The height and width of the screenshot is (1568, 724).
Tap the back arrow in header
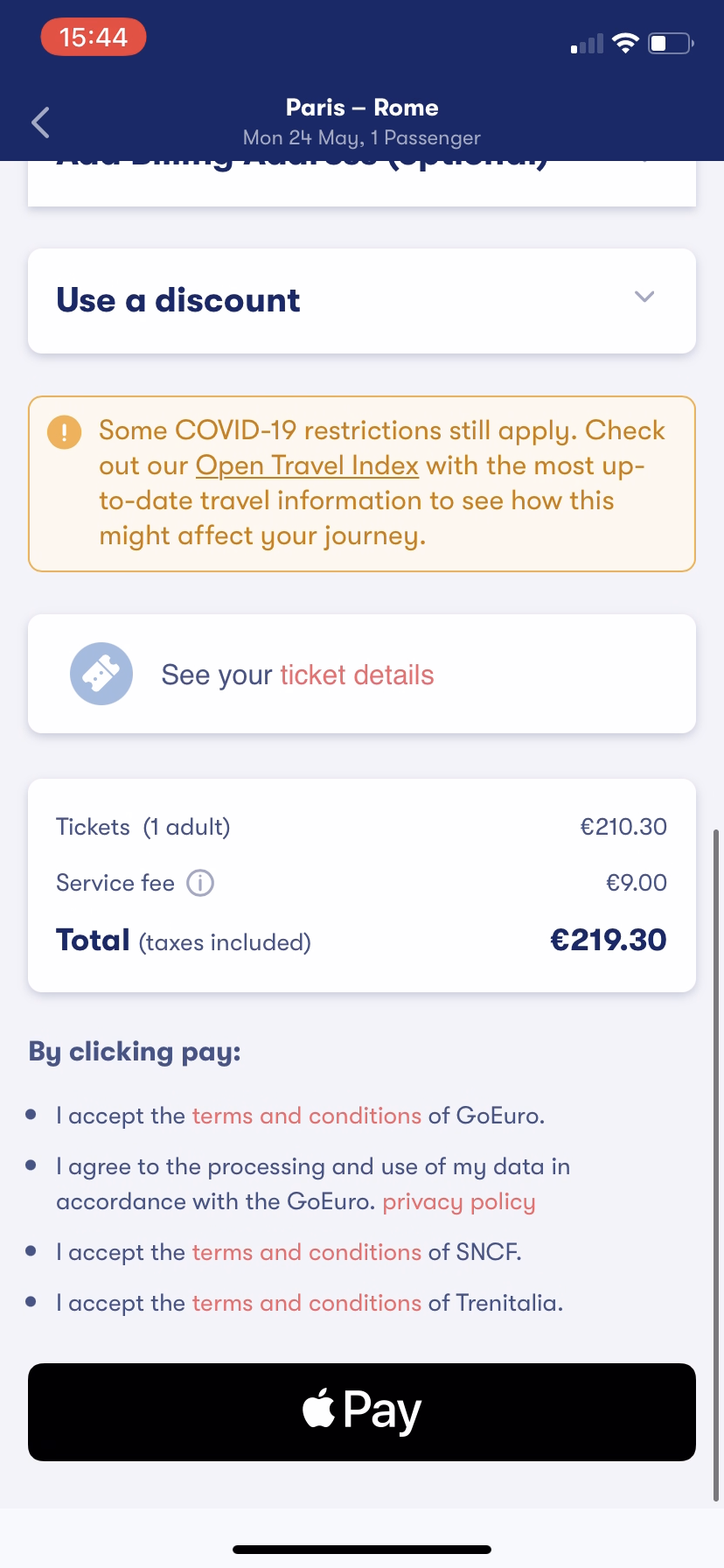coord(40,122)
